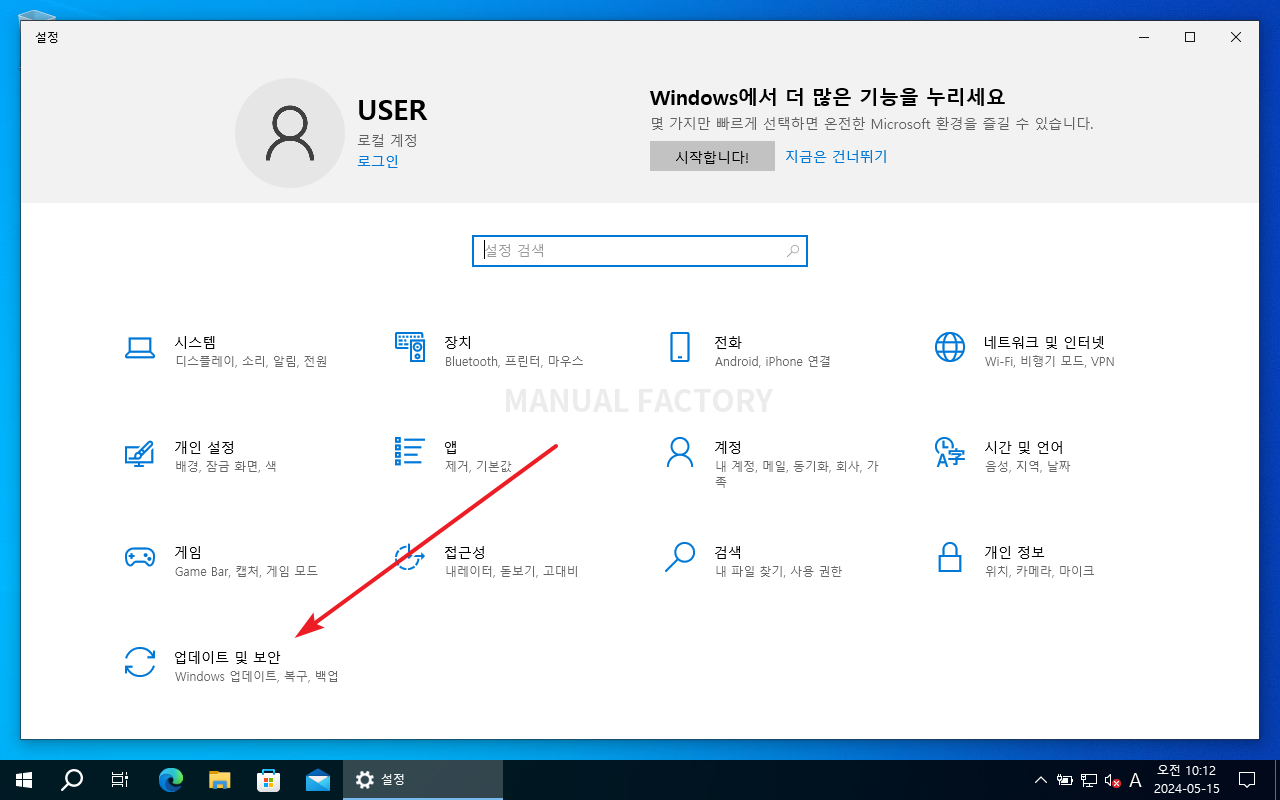Click the '내 파일 찾기, 사용 권한' description
The image size is (1280, 800).
(778, 572)
